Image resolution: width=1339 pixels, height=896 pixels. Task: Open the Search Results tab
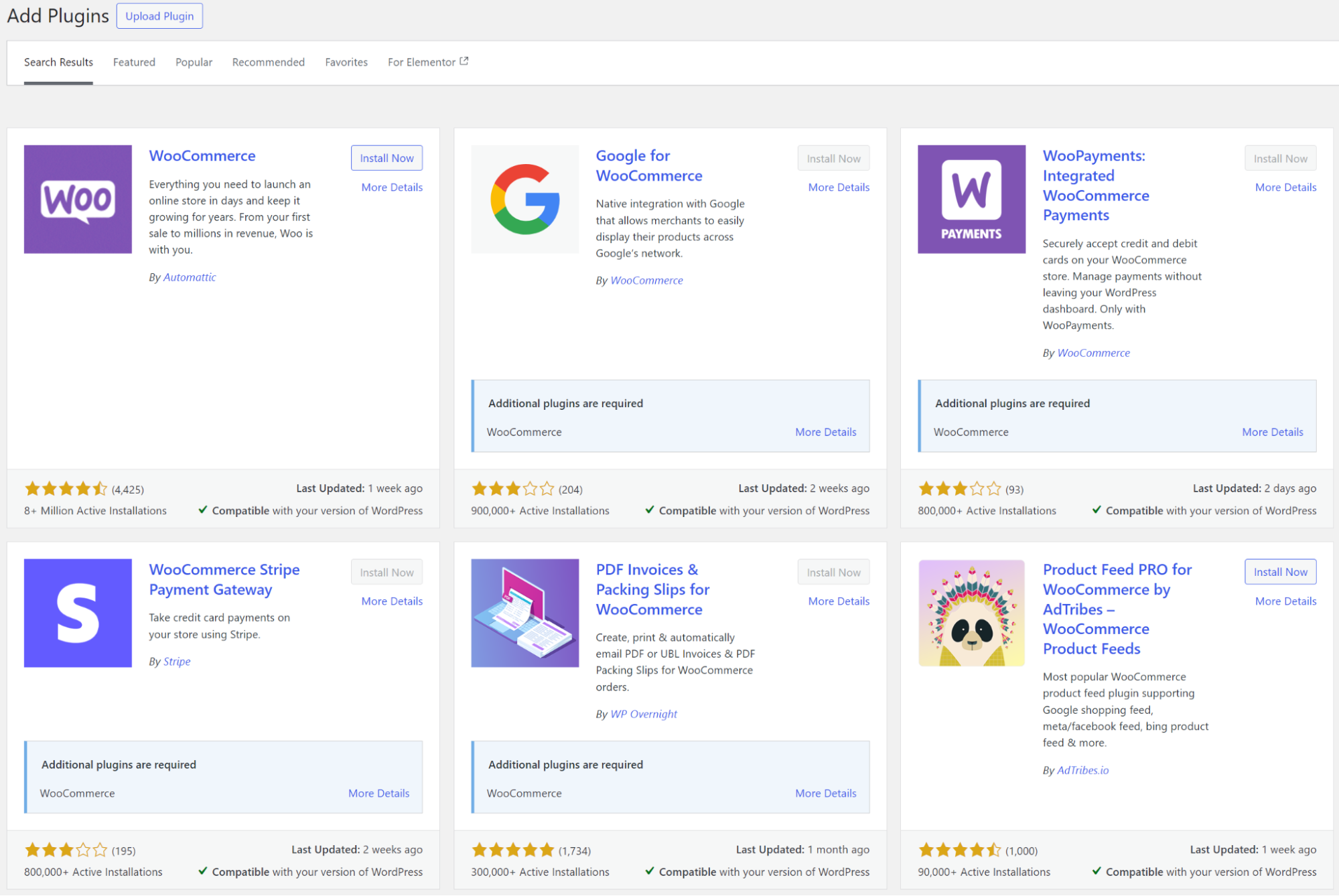[58, 62]
